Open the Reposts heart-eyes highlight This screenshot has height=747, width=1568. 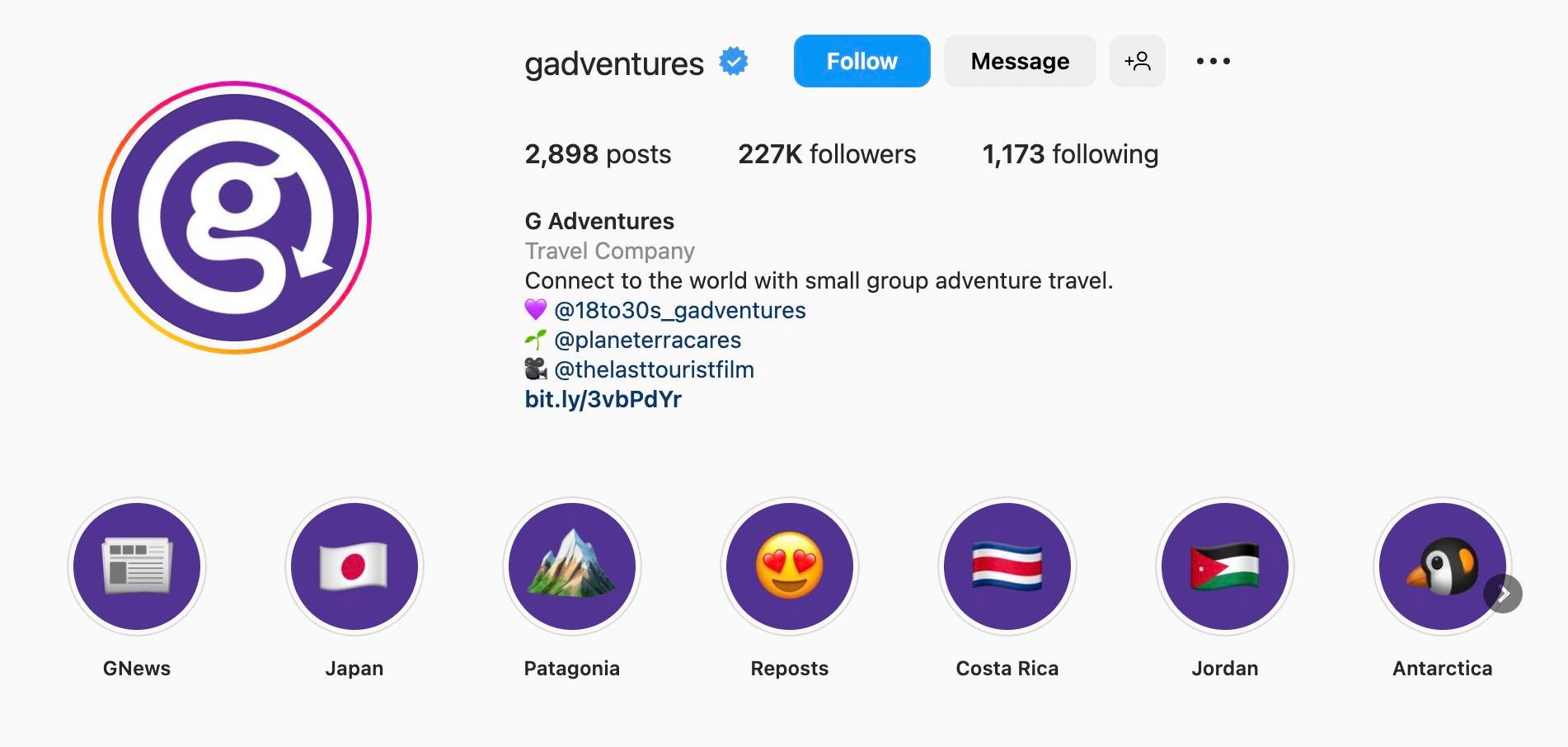[x=790, y=566]
